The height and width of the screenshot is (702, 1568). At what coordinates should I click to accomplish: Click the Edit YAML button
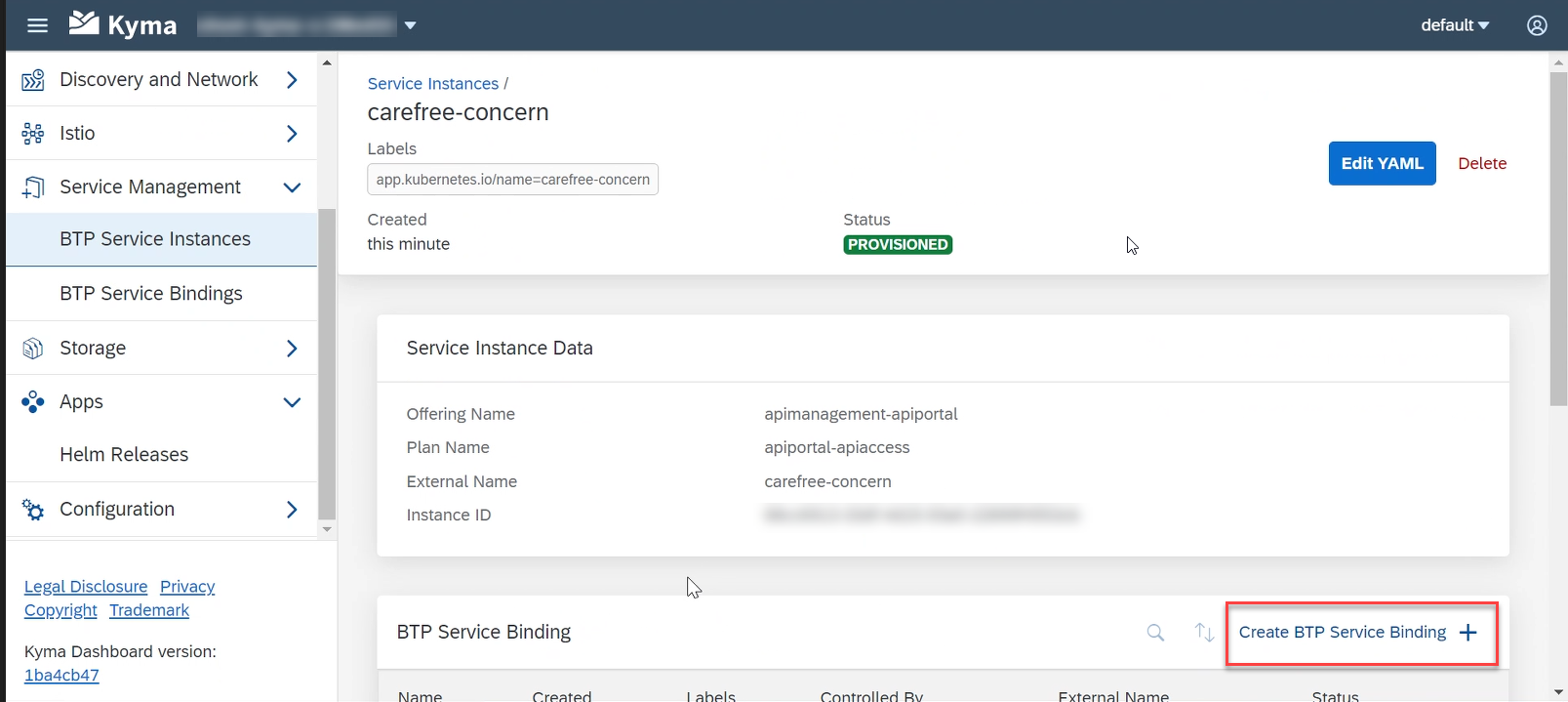click(1382, 163)
